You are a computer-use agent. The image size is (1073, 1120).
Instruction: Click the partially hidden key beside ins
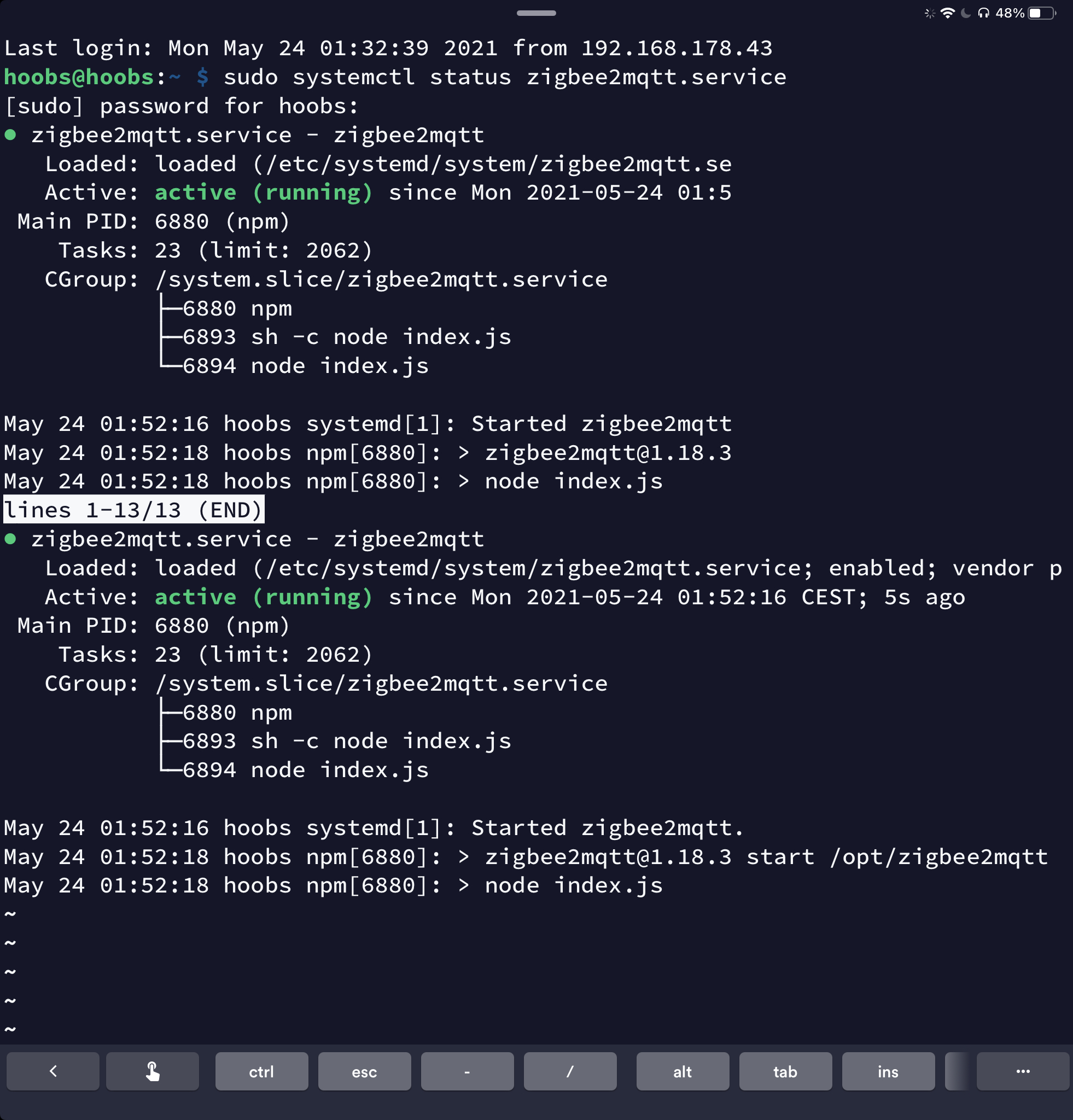(x=957, y=1071)
